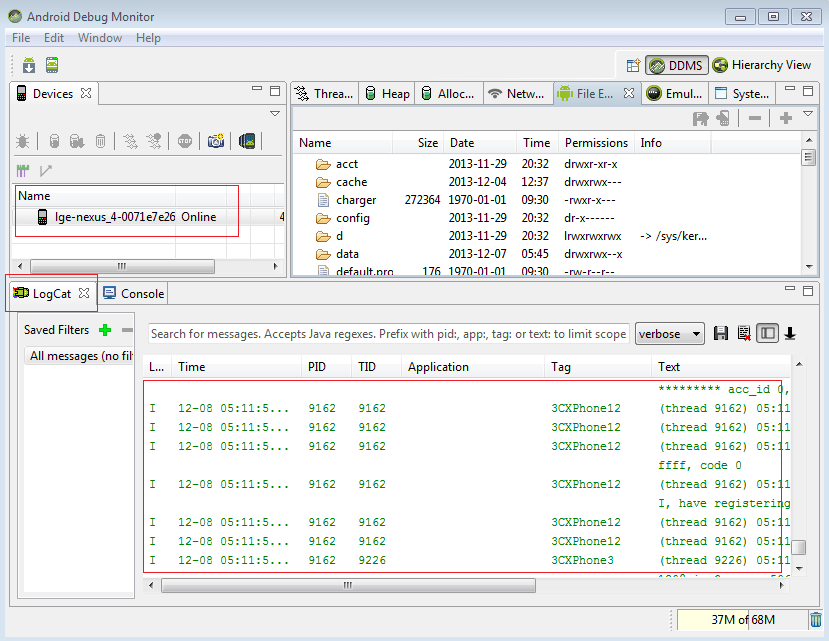
Task: Click the Stop Process icon
Action: pos(185,141)
